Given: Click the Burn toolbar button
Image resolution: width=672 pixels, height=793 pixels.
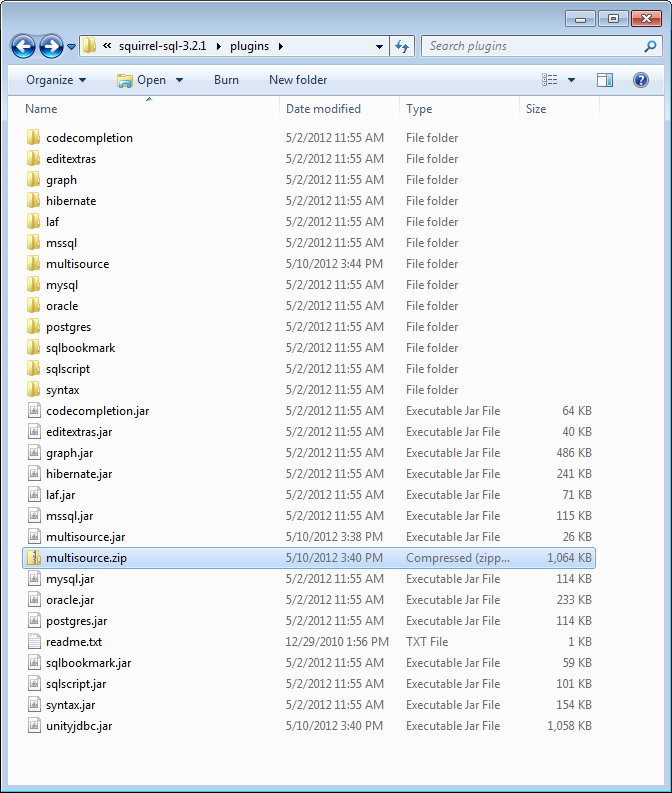Looking at the screenshot, I should click(226, 80).
